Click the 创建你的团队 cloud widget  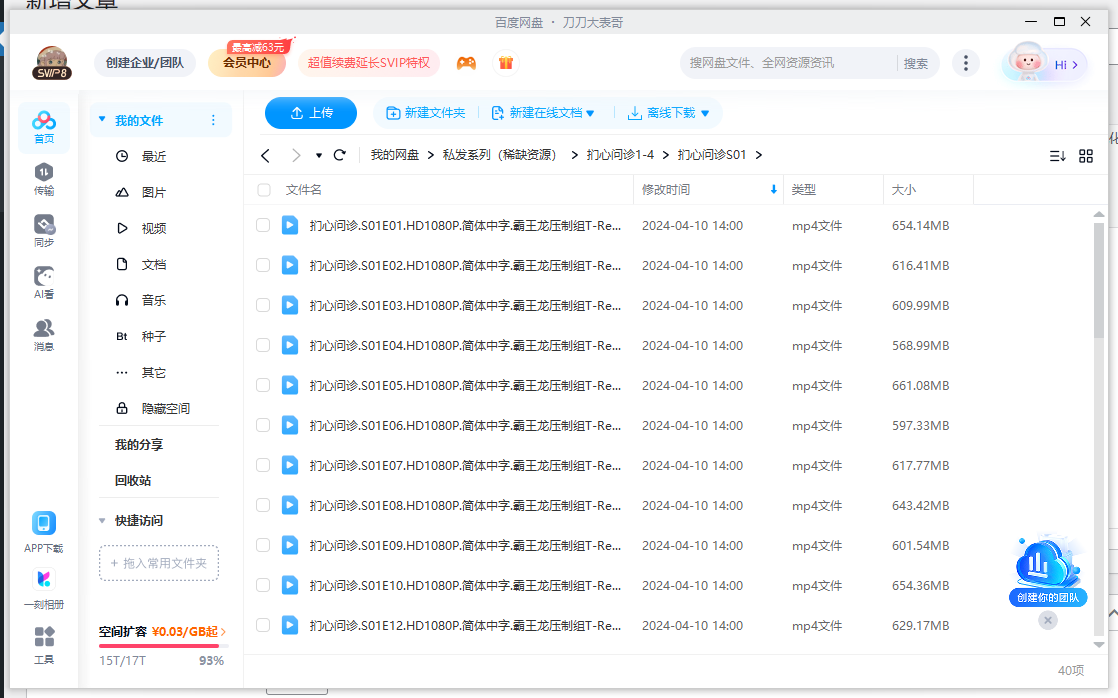[x=1047, y=570]
